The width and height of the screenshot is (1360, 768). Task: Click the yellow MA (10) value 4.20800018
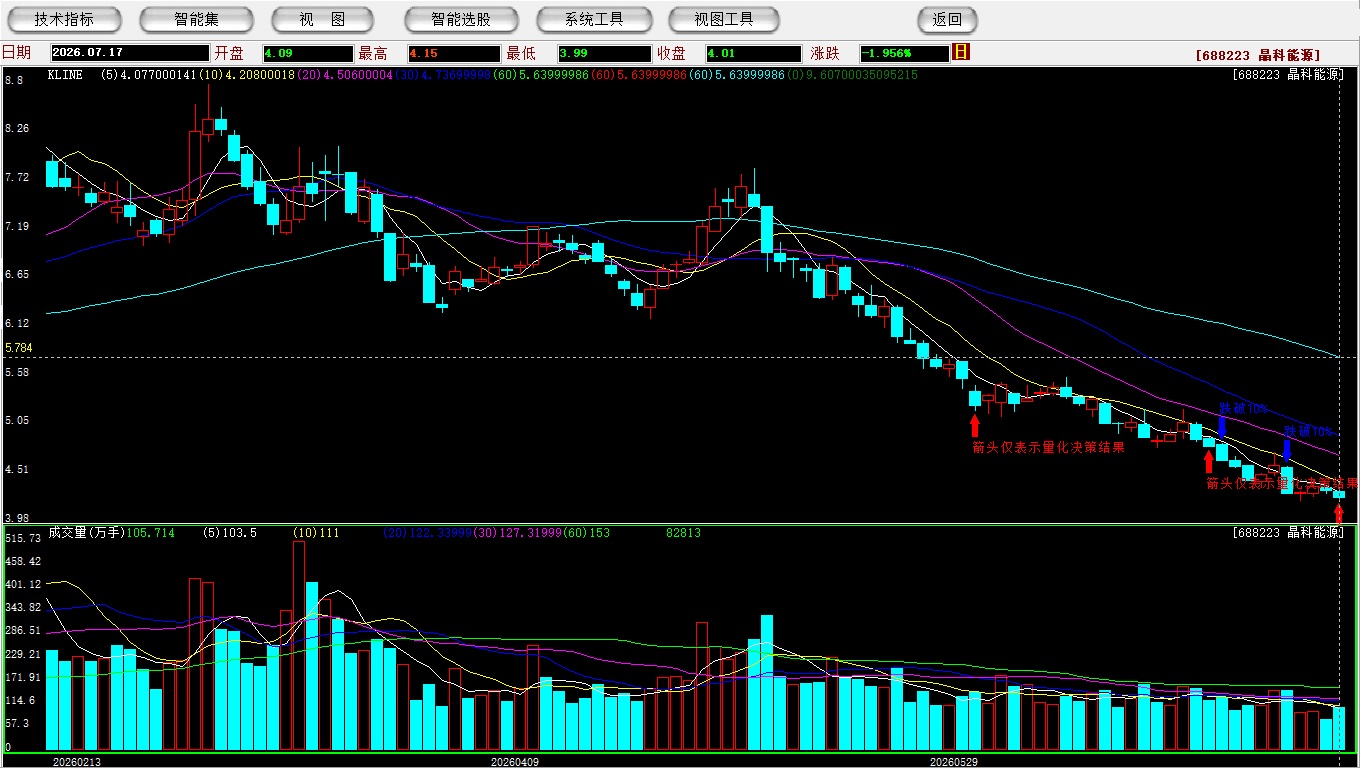point(246,74)
